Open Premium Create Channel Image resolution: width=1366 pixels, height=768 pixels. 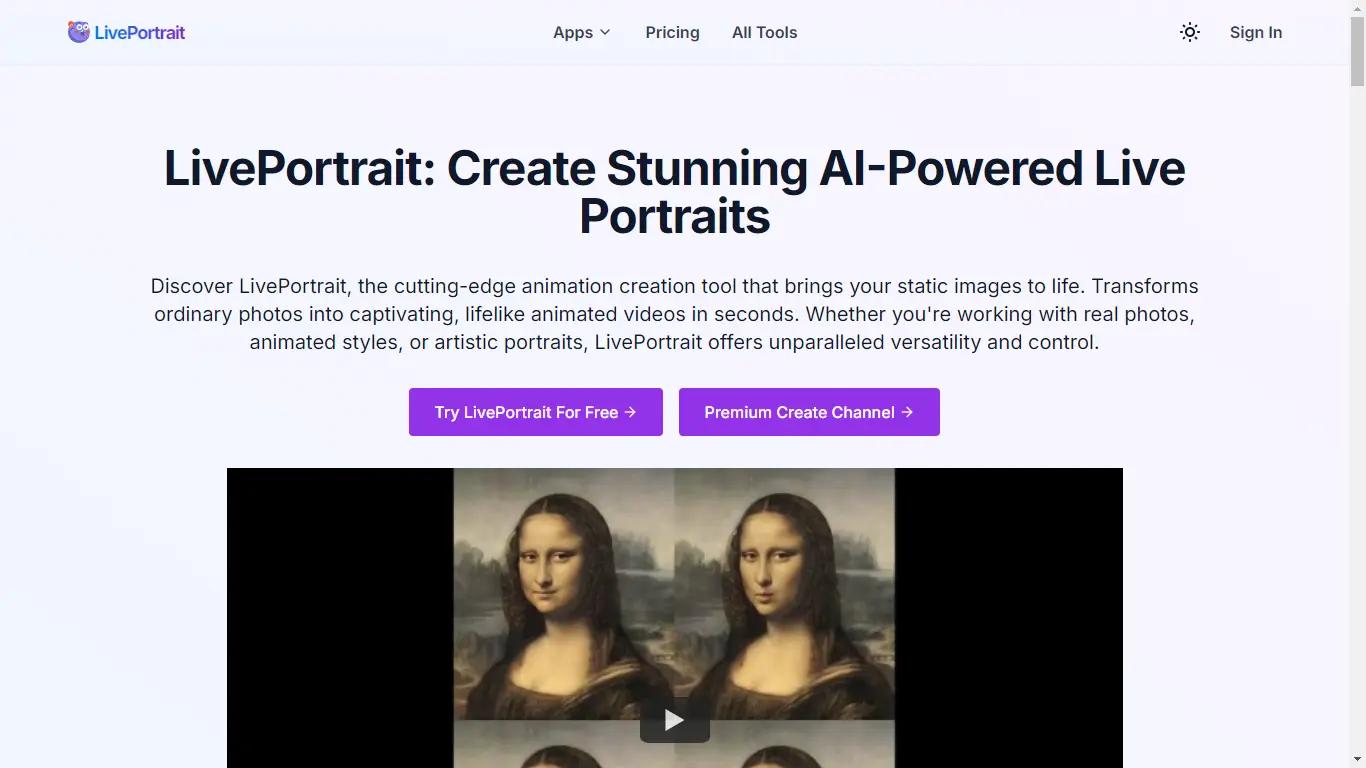809,412
